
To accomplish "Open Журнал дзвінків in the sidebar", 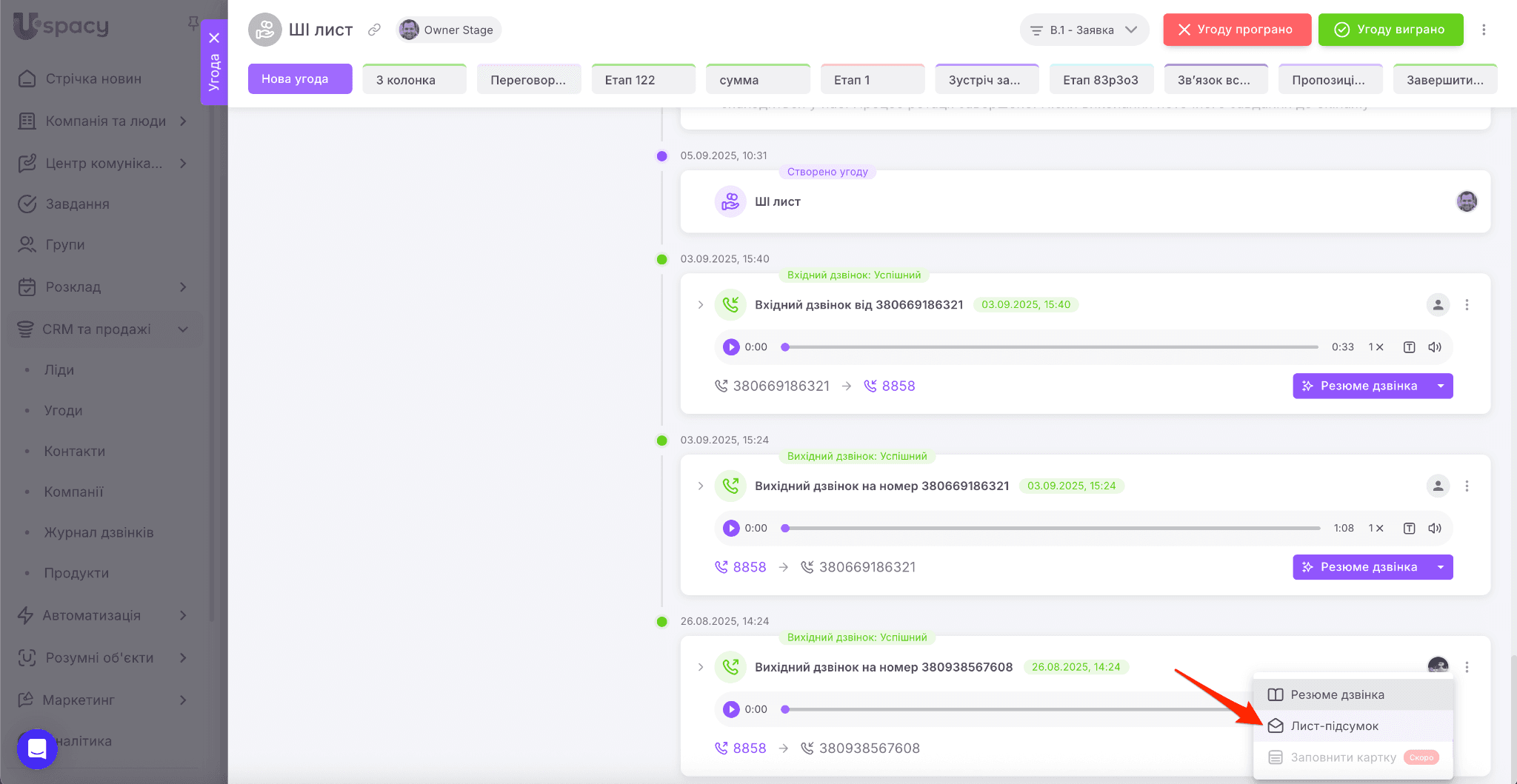I will pyautogui.click(x=99, y=533).
